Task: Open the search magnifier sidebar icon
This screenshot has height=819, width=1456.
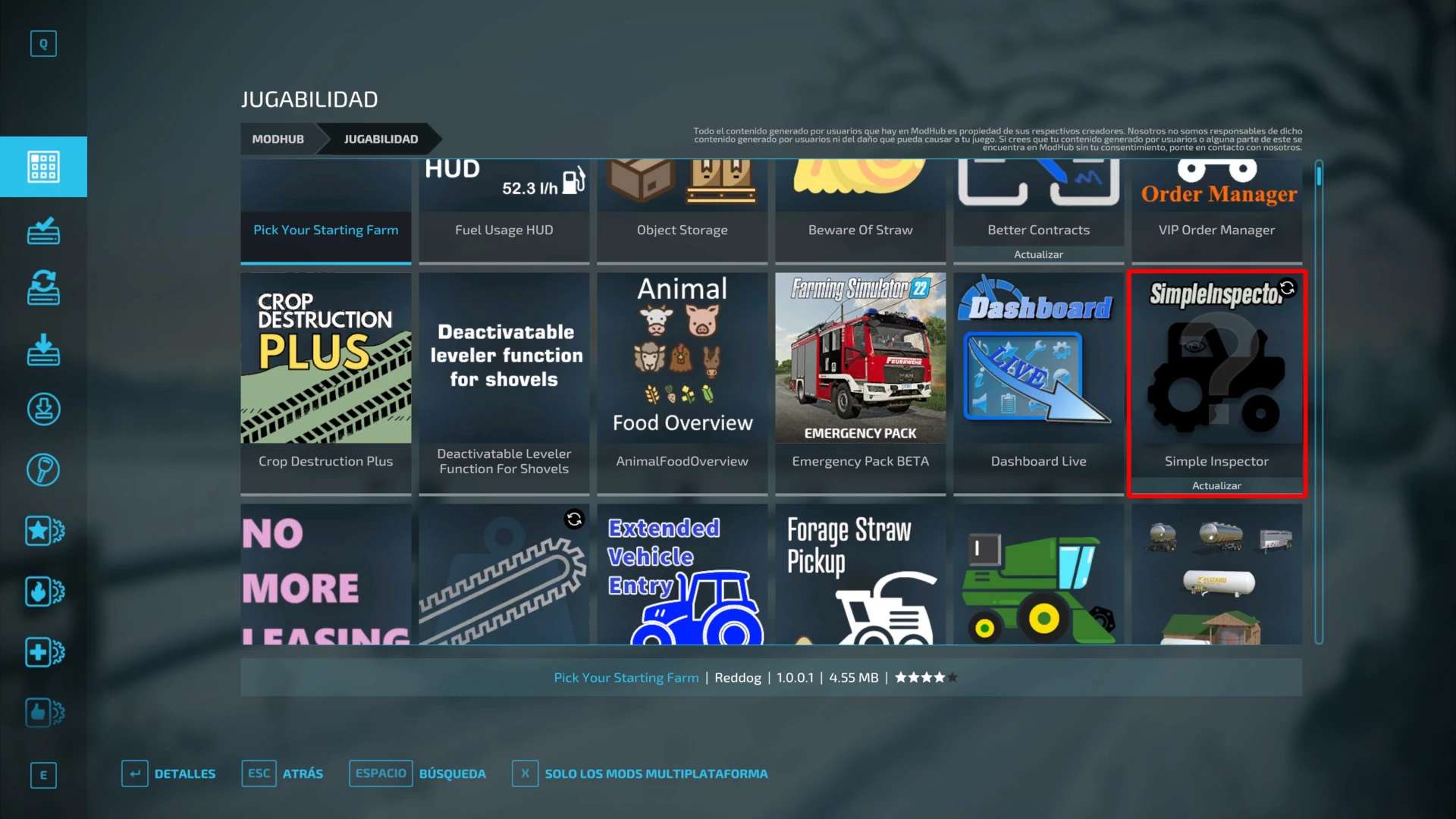Action: pyautogui.click(x=43, y=470)
